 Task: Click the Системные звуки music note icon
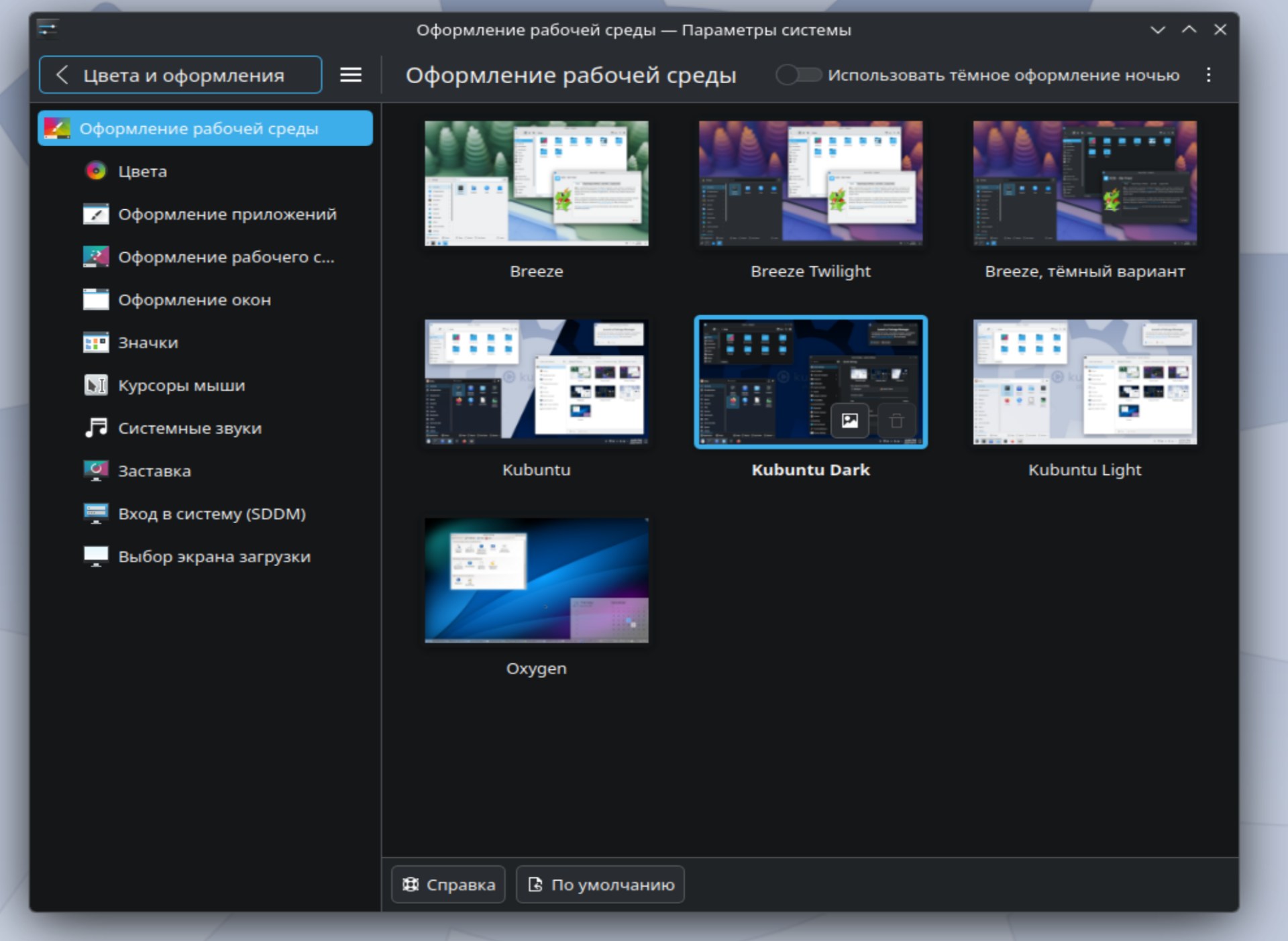click(95, 428)
